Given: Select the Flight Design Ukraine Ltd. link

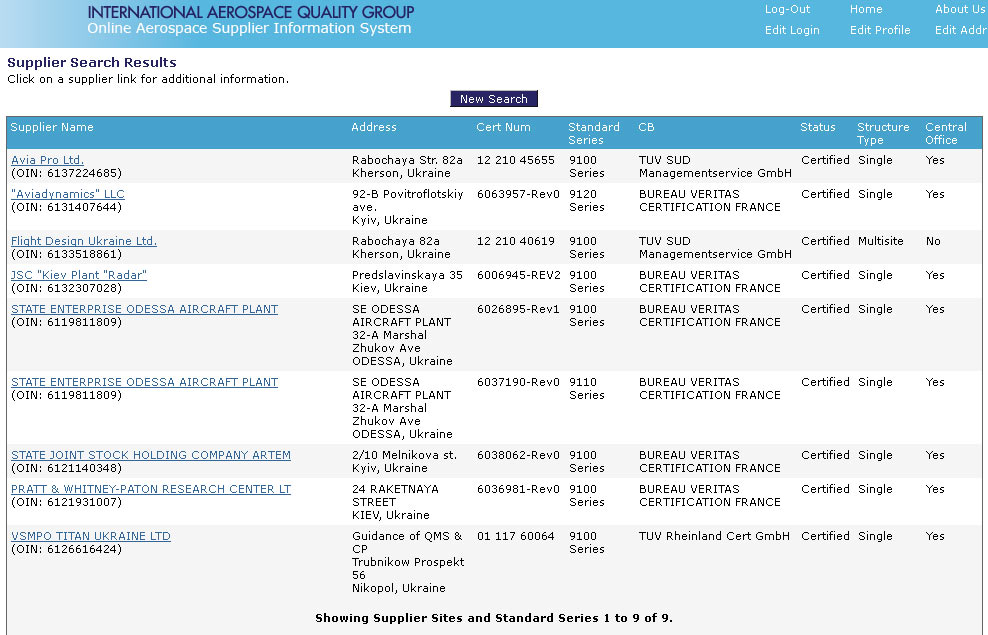Looking at the screenshot, I should click(83, 241).
